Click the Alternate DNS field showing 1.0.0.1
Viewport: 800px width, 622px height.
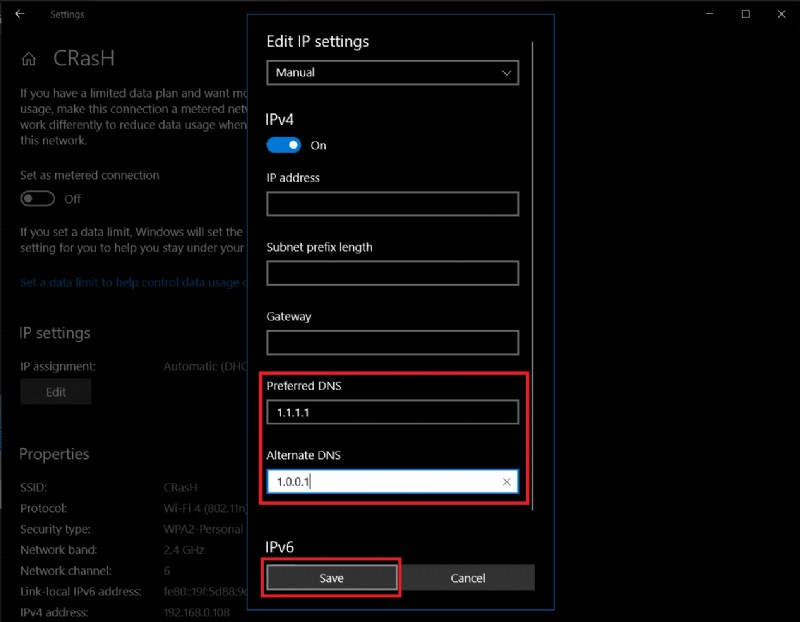coord(392,482)
